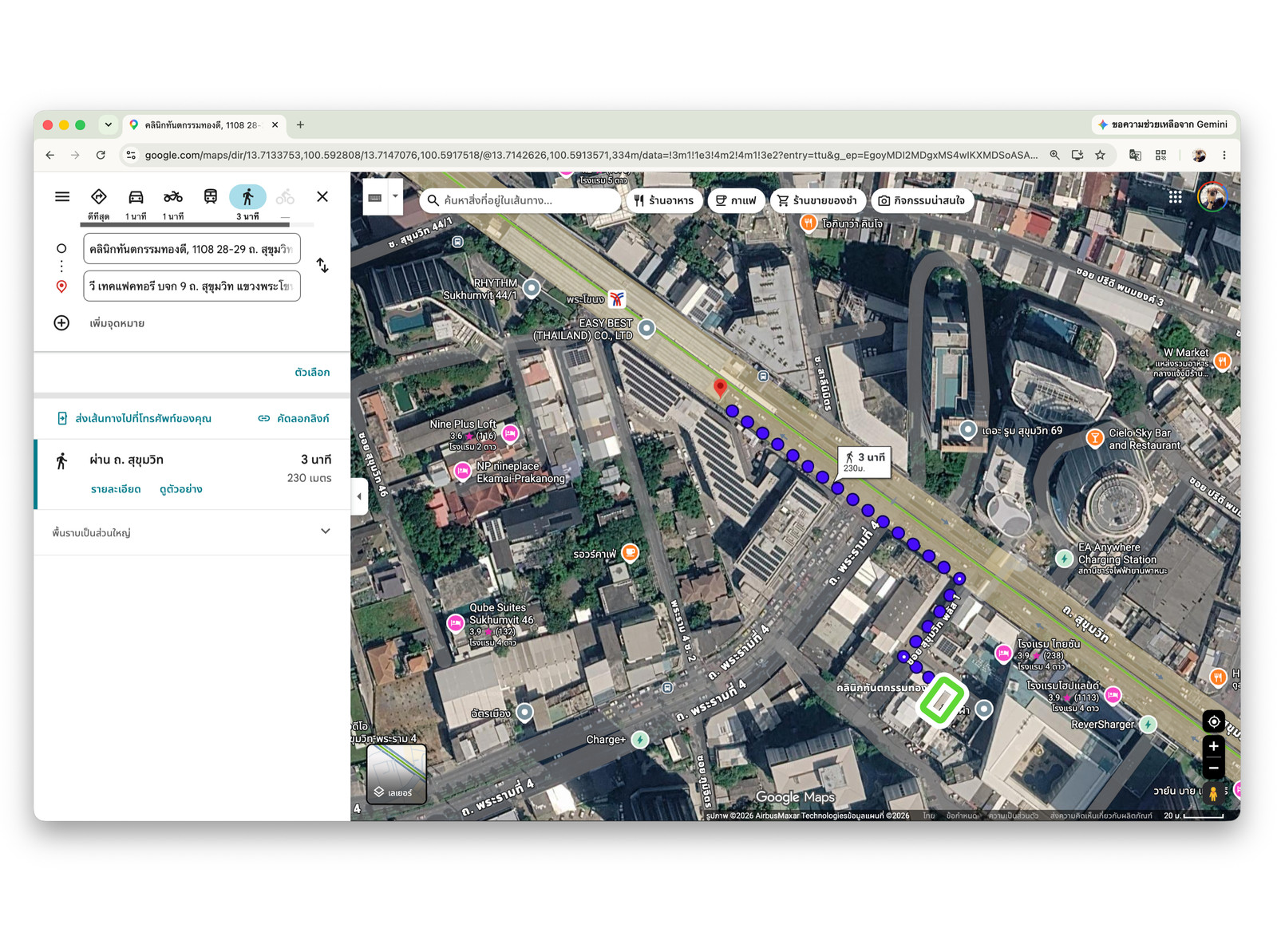Switch to public transit mode
Screen dimensions: 1277x952
coord(211,196)
